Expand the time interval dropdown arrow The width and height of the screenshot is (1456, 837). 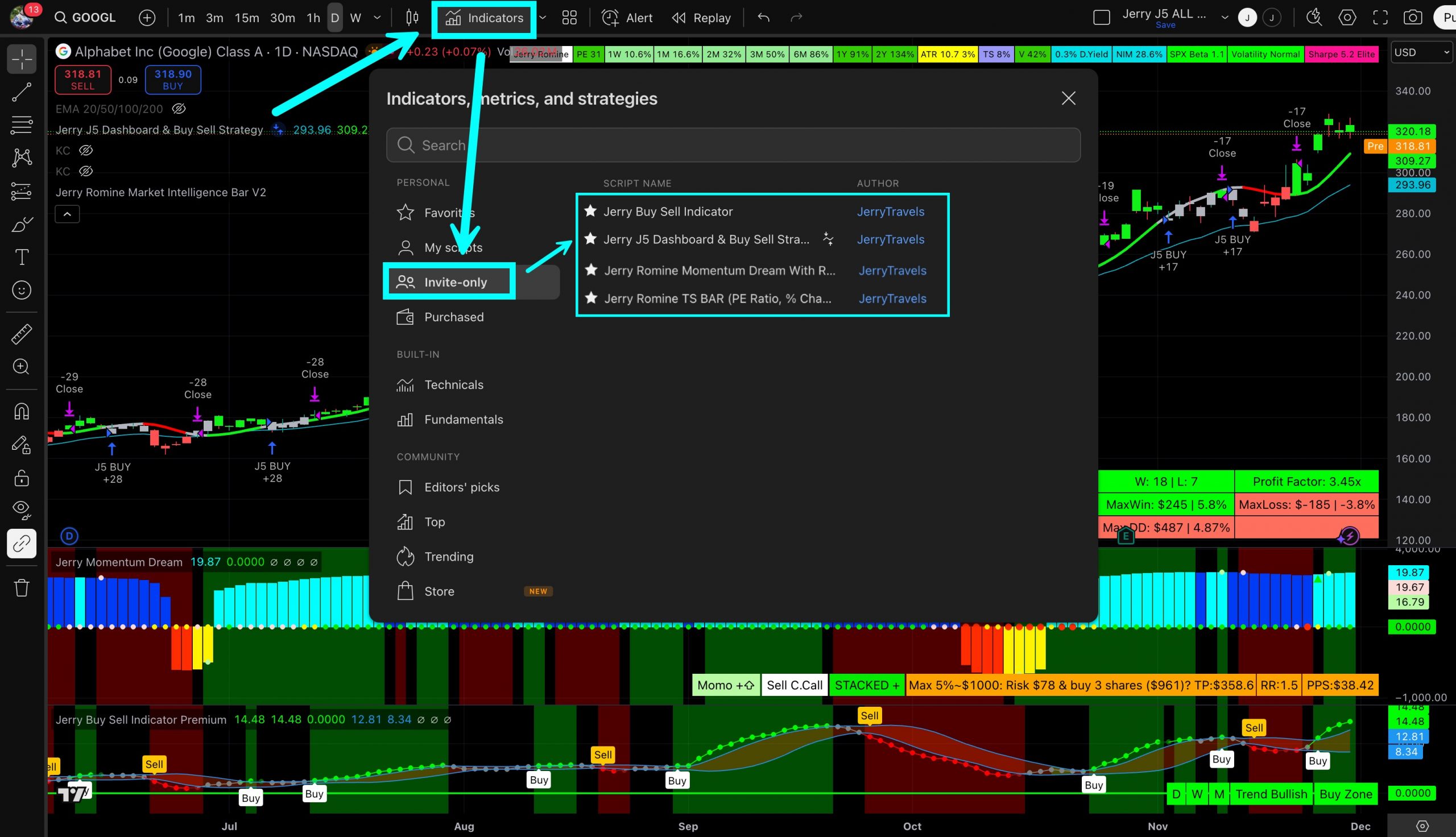click(377, 18)
